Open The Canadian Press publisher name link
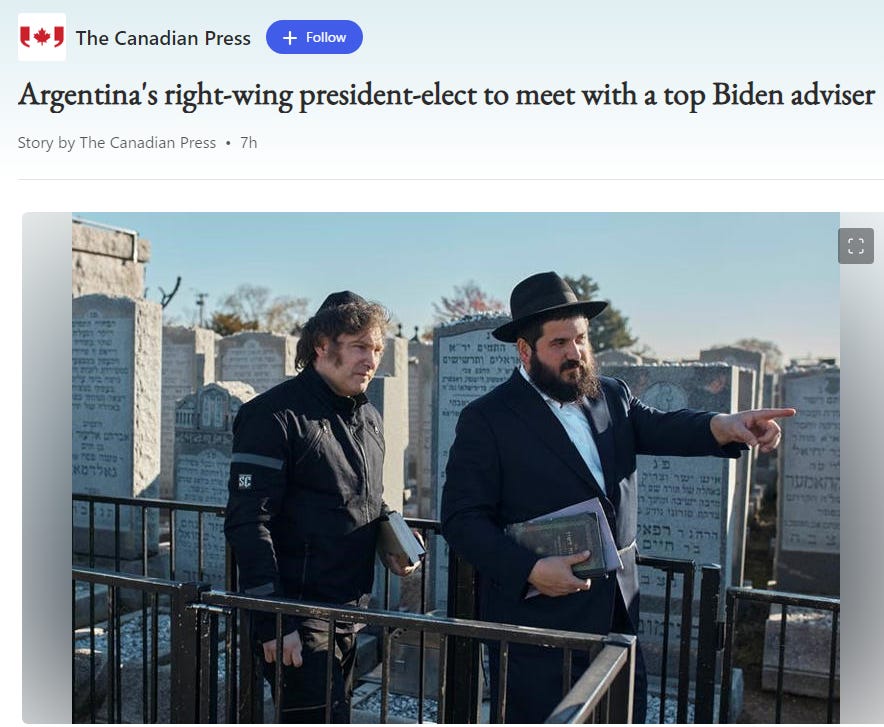The image size is (884, 727). coord(163,38)
